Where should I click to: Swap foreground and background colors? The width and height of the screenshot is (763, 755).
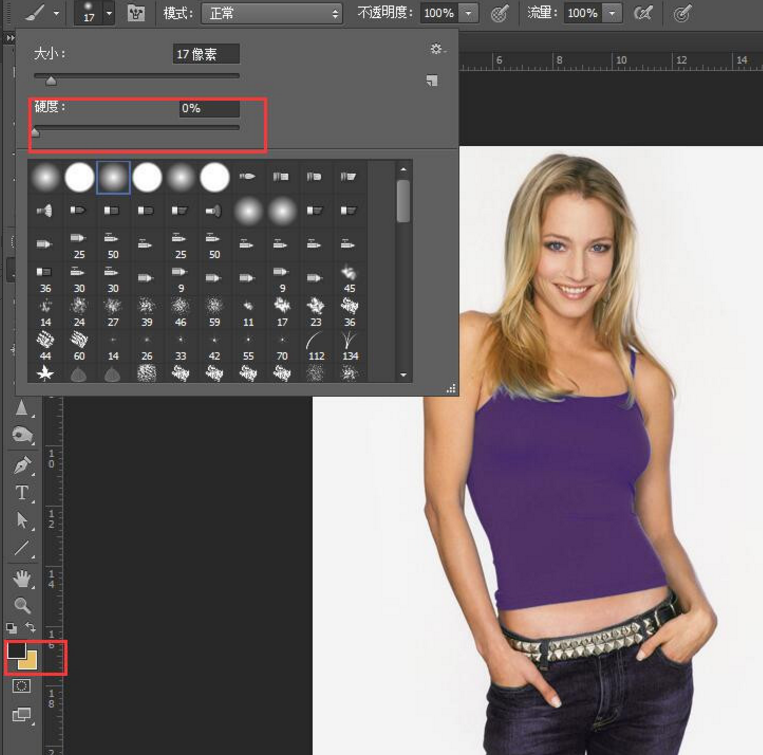point(30,627)
